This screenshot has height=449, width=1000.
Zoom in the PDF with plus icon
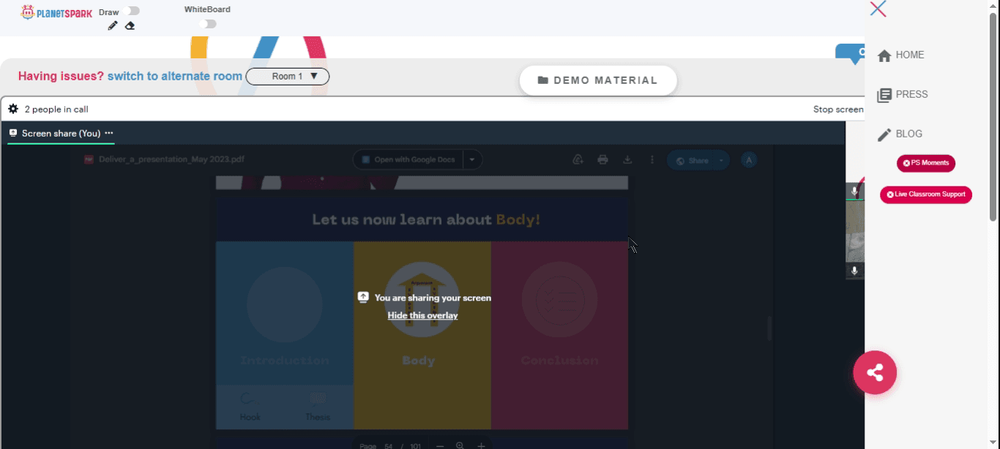[482, 446]
